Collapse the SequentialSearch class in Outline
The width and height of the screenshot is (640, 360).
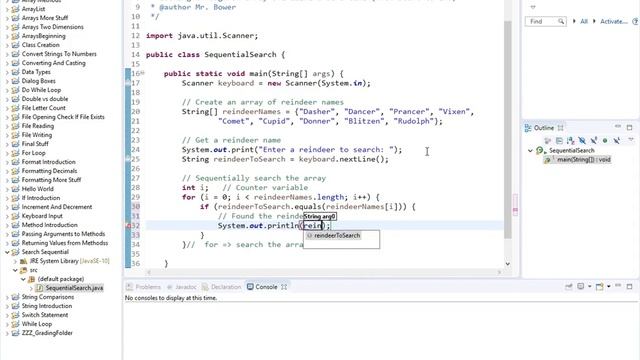(530, 150)
